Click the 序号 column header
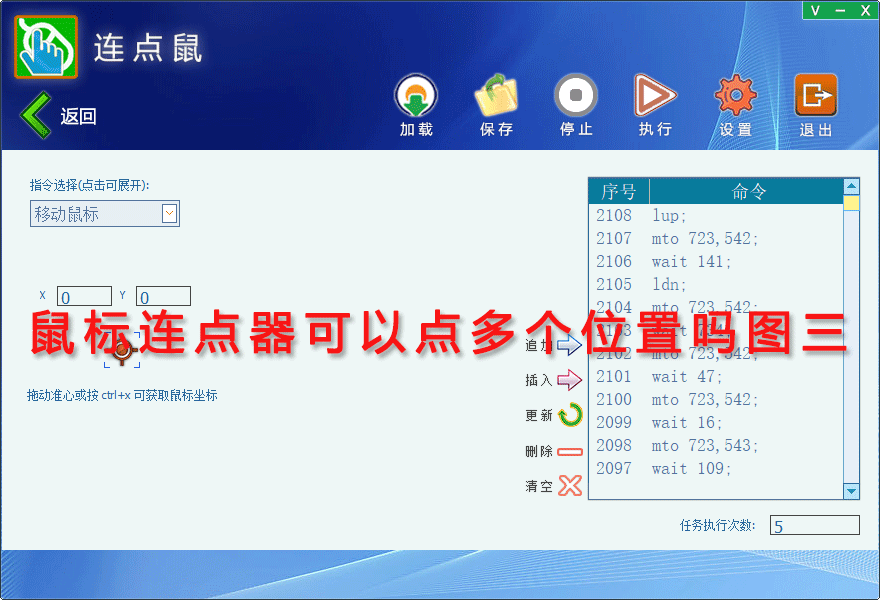The width and height of the screenshot is (880, 600). click(619, 191)
